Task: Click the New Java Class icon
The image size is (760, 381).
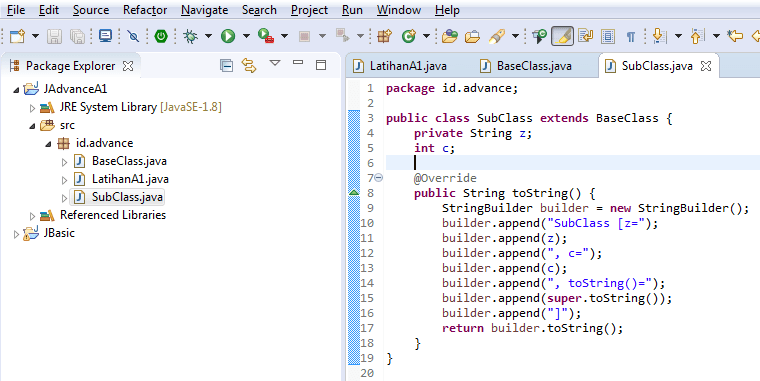Action: click(x=409, y=36)
